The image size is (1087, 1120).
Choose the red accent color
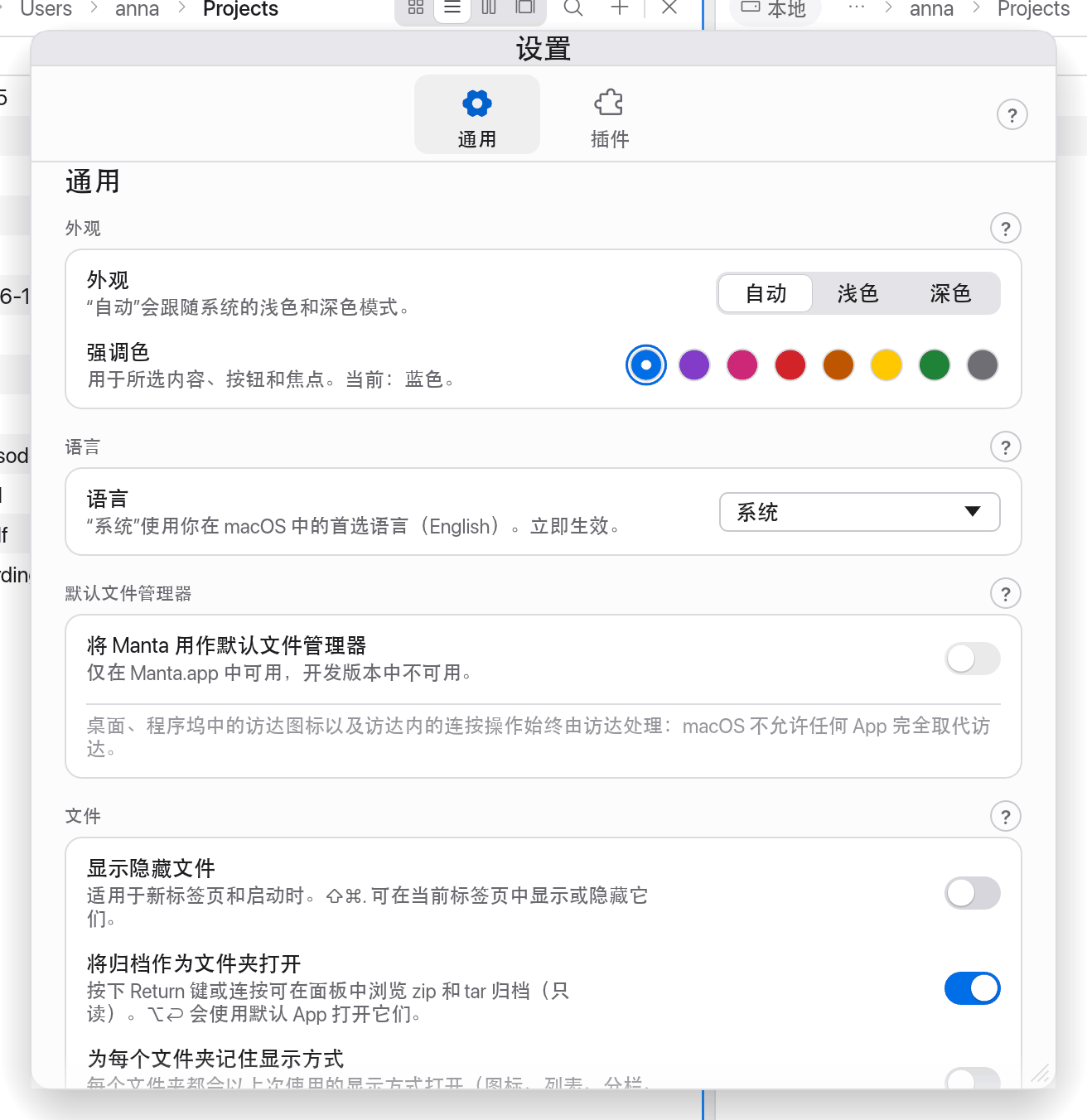pos(790,365)
